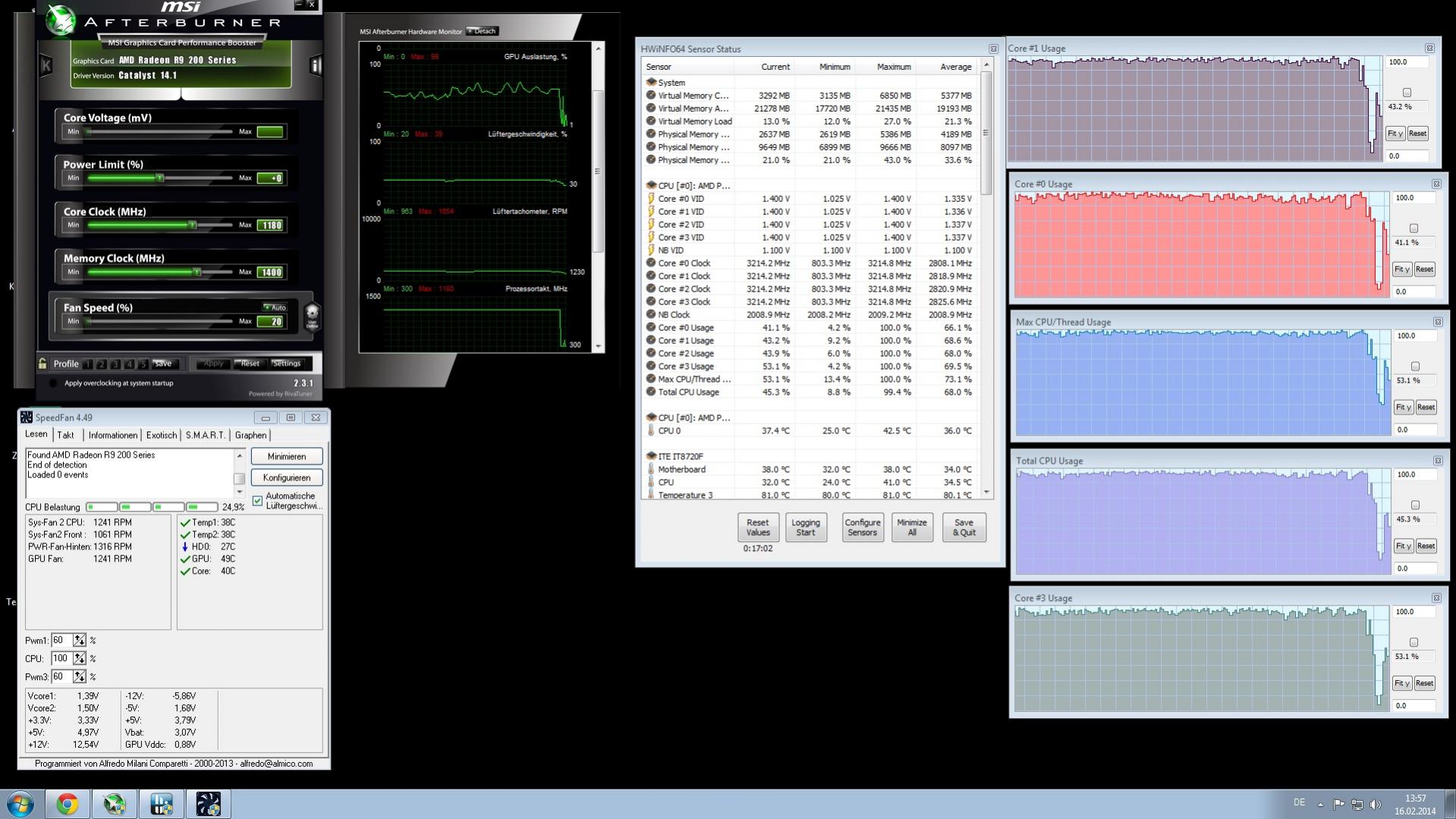Open the Graphen tab in SpeedFan

point(250,436)
